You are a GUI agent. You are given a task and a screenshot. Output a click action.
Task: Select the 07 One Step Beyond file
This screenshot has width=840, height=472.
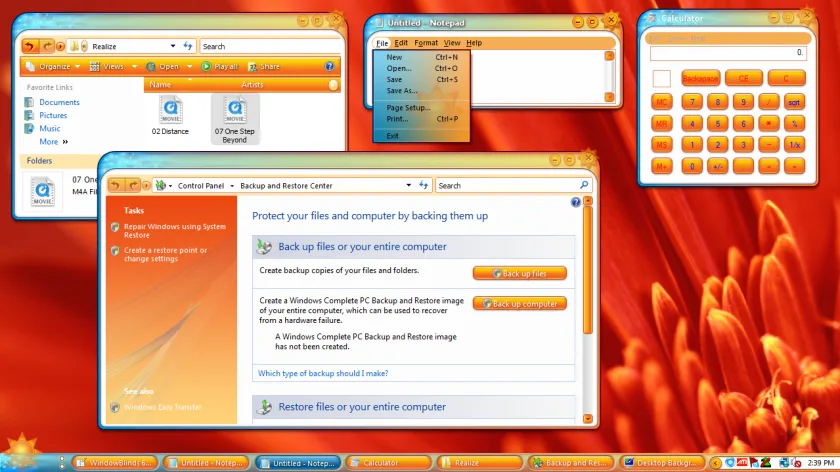pos(235,119)
